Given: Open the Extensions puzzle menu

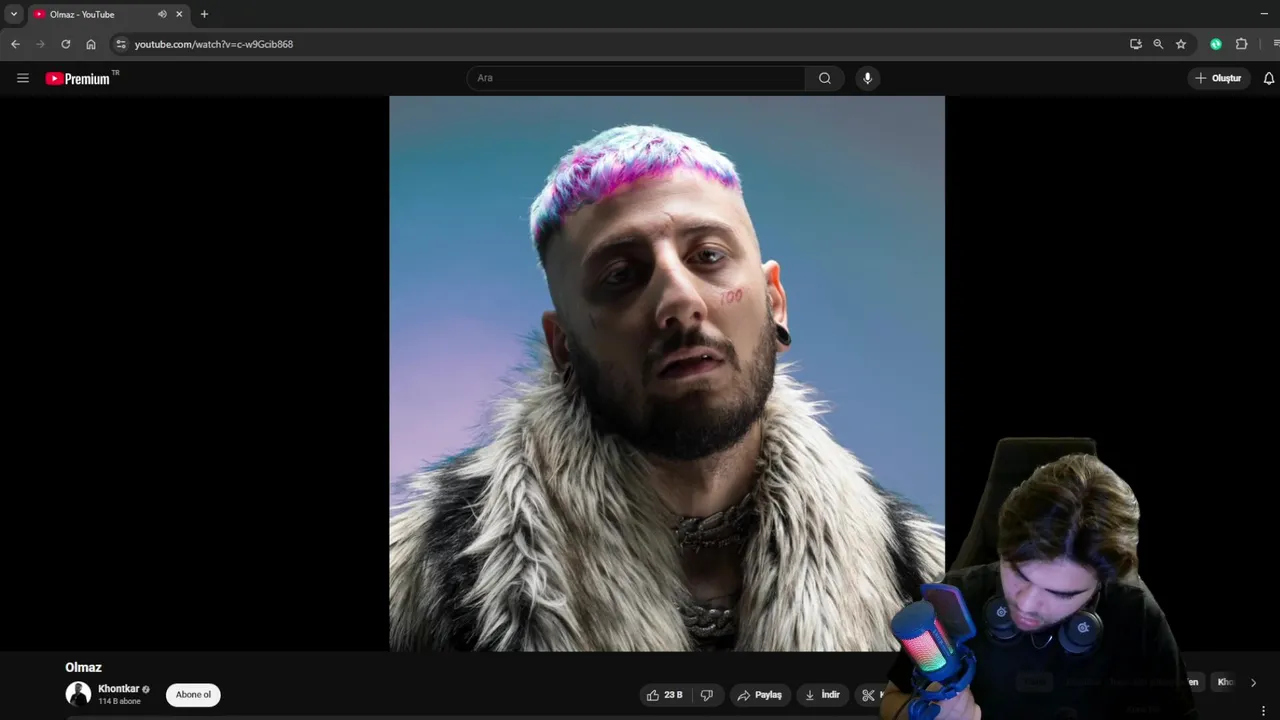Looking at the screenshot, I should click(x=1242, y=44).
